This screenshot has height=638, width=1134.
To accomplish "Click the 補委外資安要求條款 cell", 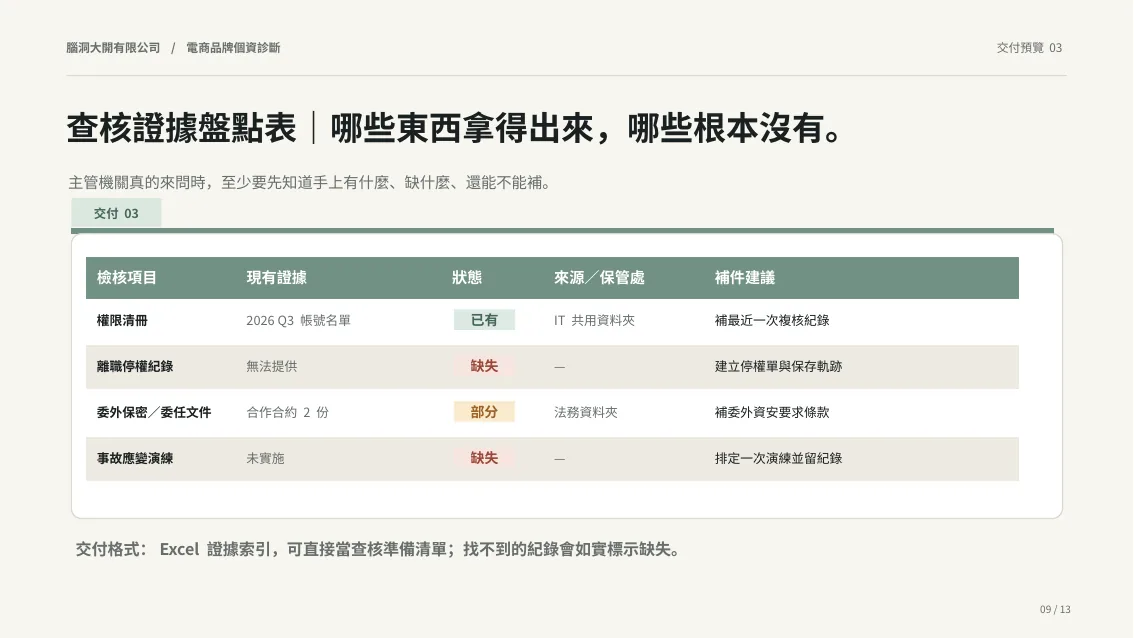I will (772, 412).
